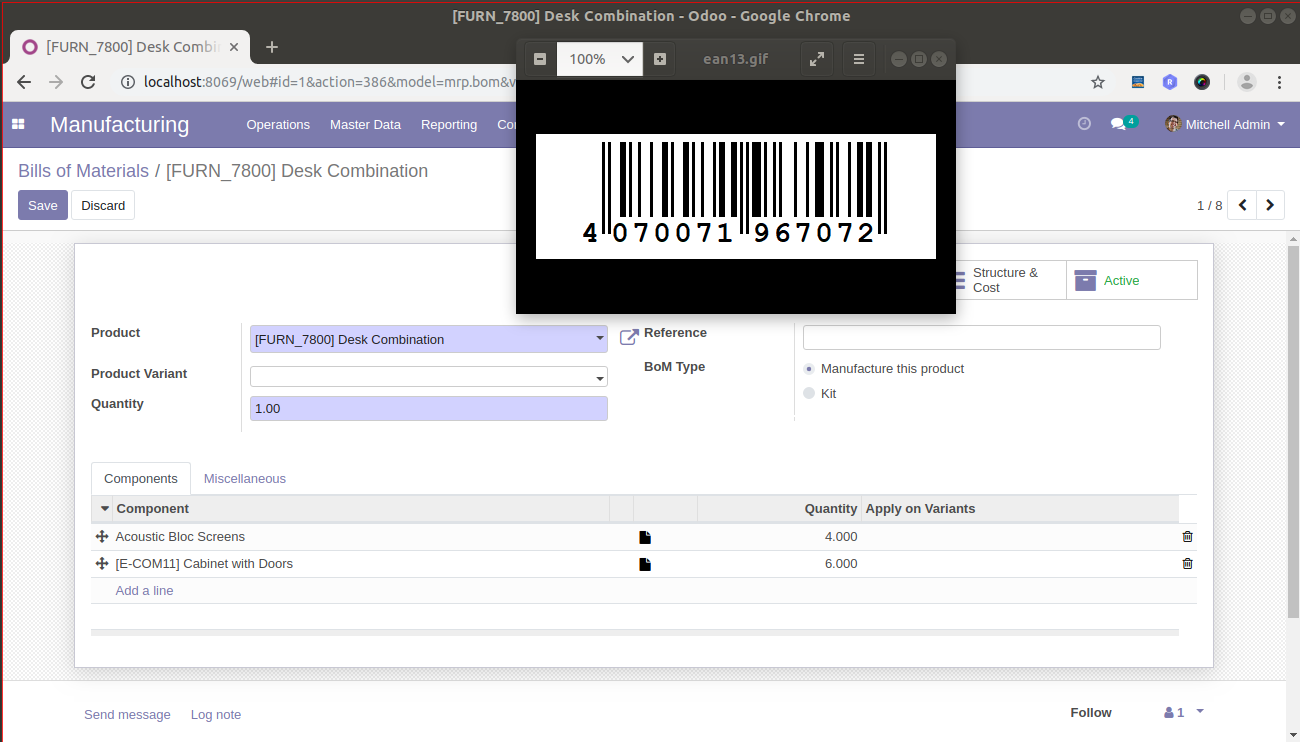Screen dimensions: 1300x742
Task: Open the external link next to Product
Action: tap(629, 337)
